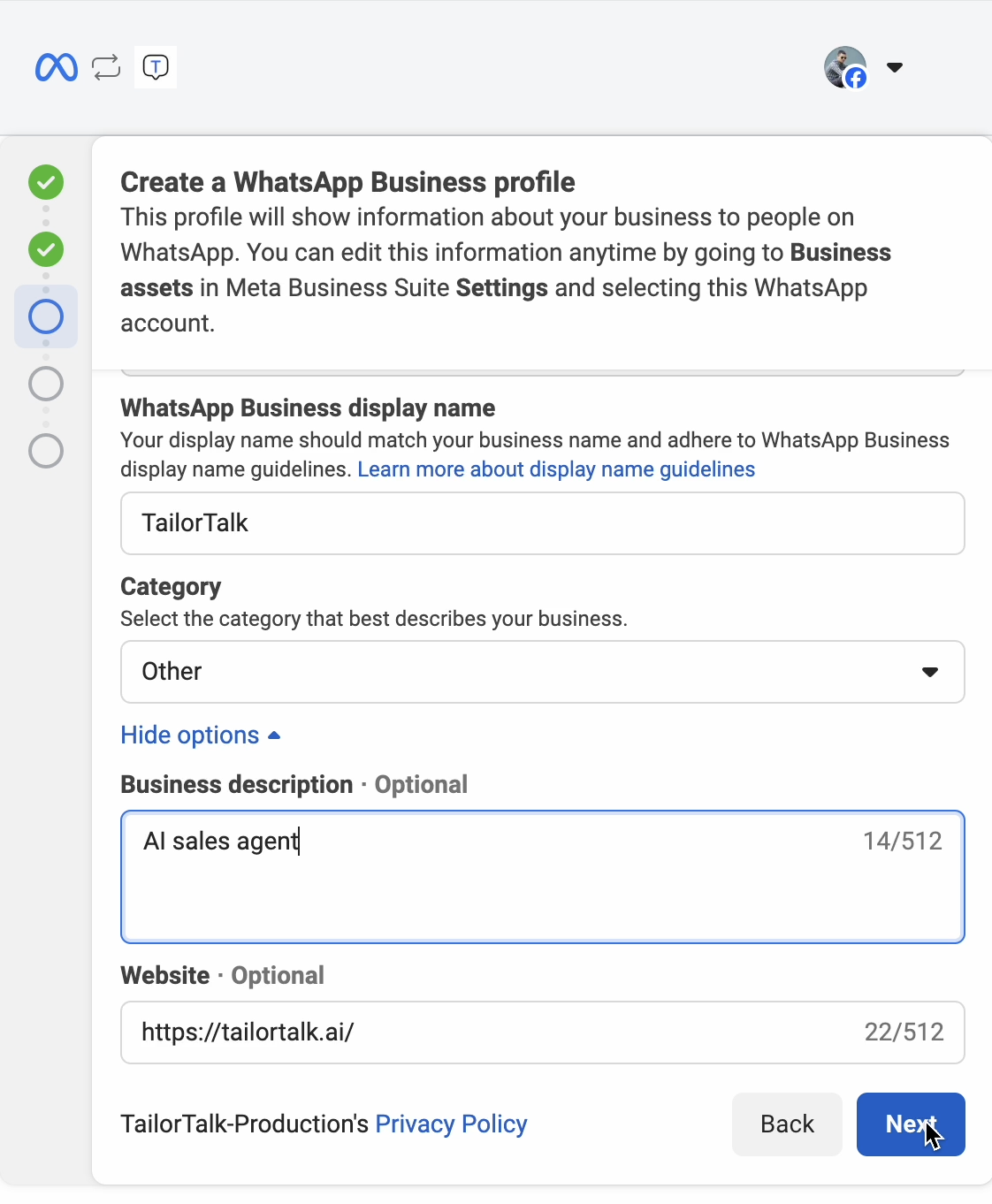Click the Meta logo icon
Screen dimensions: 992x1204
(57, 67)
